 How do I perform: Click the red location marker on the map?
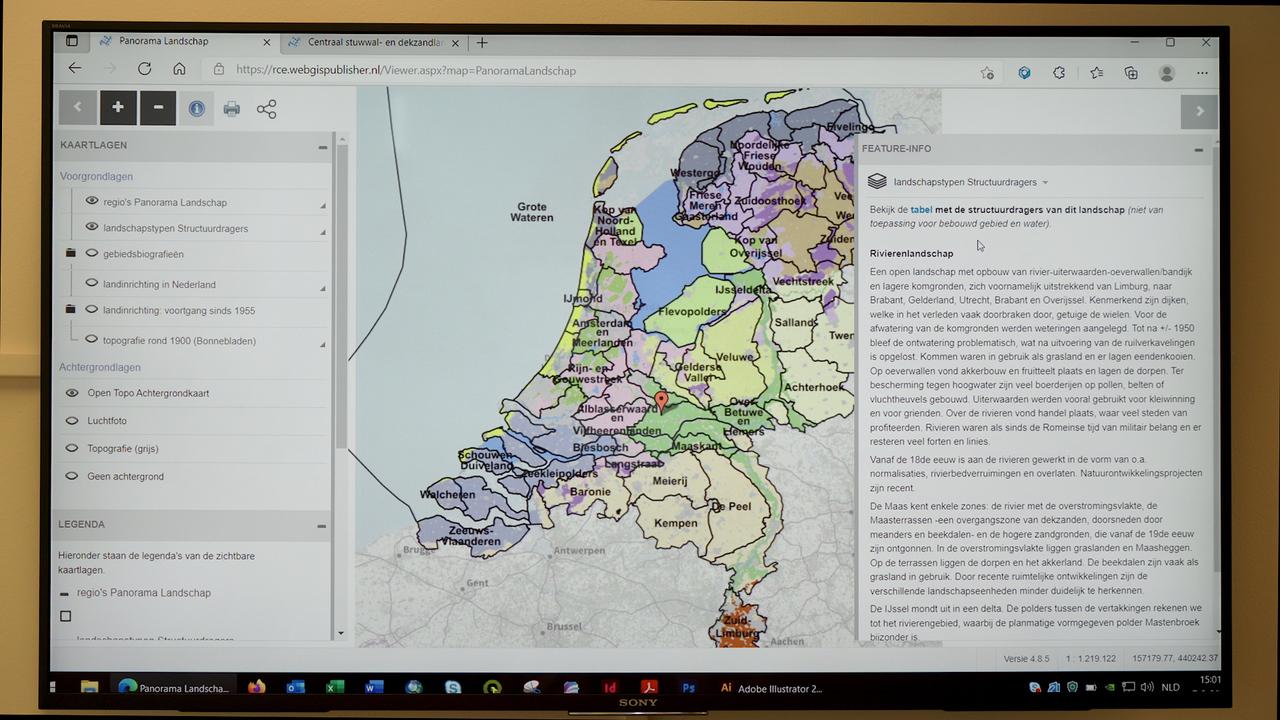[661, 402]
